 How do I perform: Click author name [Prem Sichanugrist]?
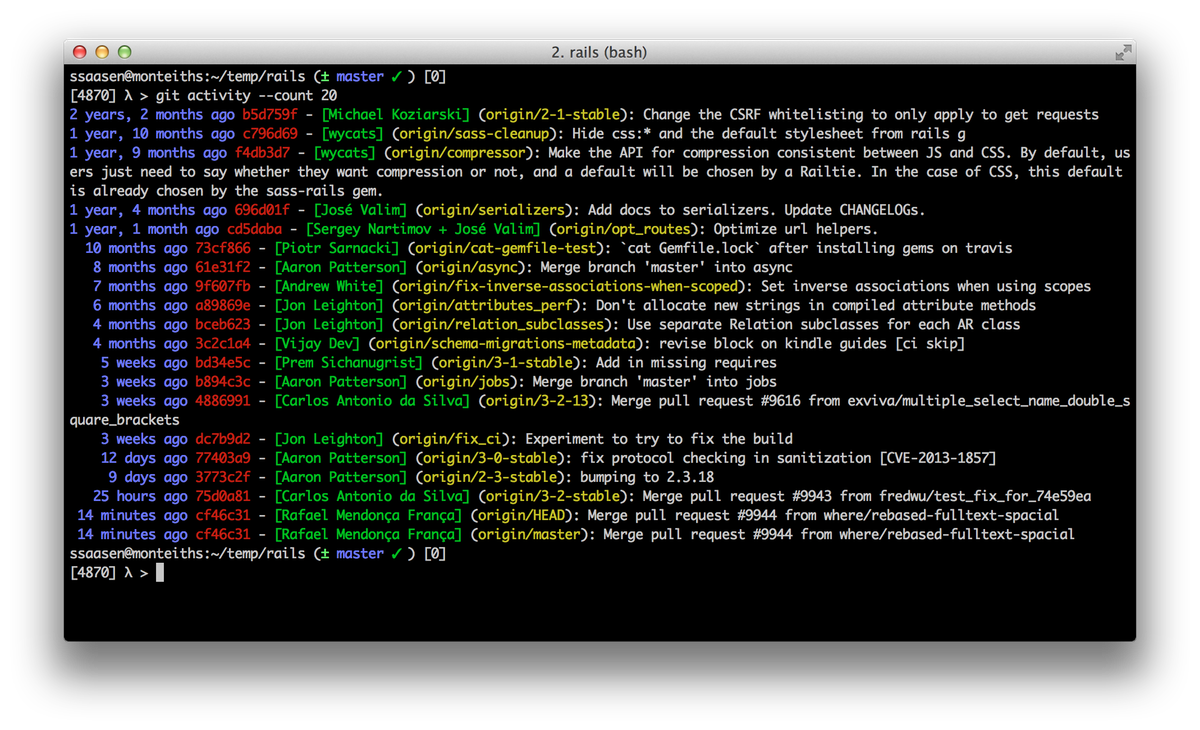(348, 362)
